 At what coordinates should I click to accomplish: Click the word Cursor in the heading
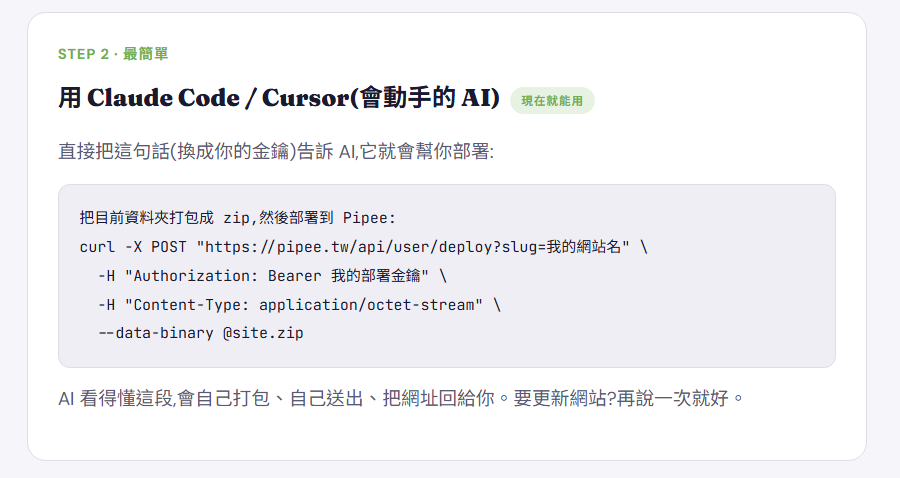click(306, 98)
